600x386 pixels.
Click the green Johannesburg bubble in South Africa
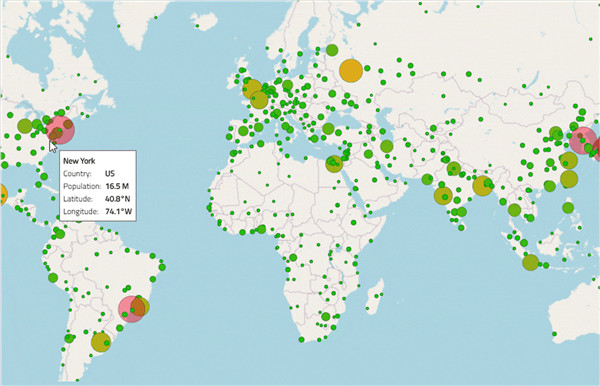coord(326,316)
